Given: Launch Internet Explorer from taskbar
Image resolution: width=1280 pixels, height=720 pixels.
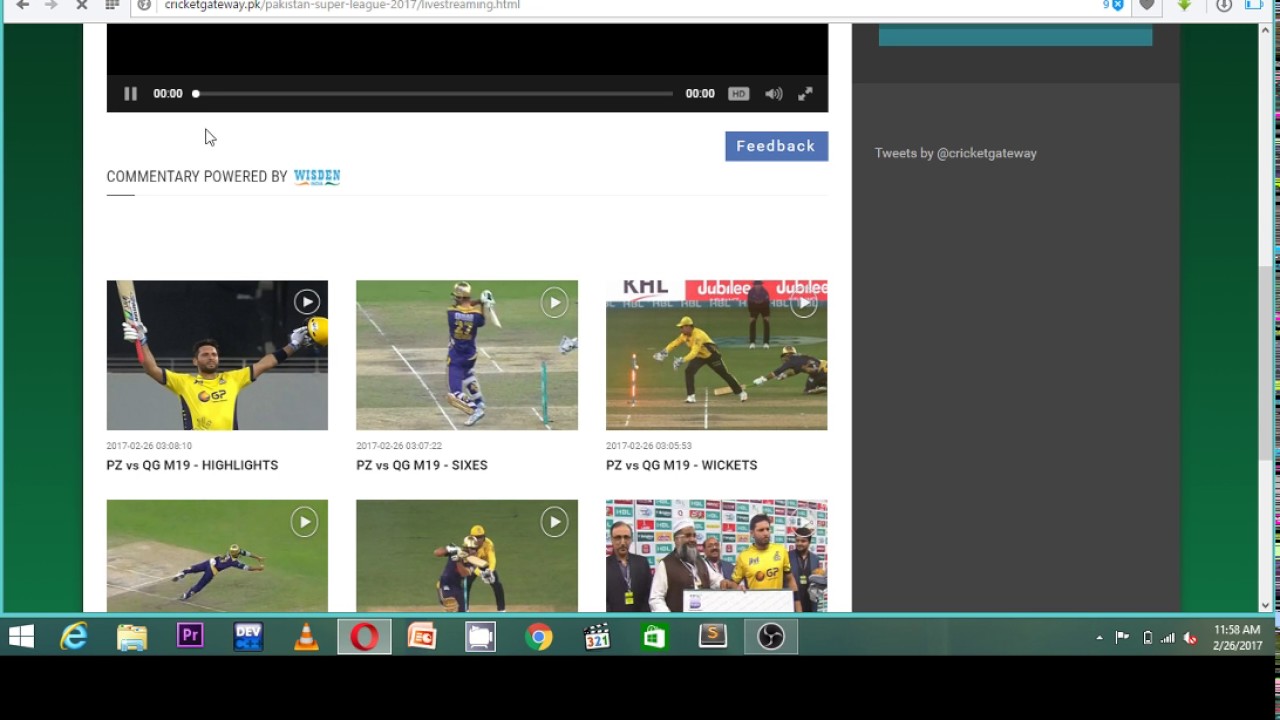Looking at the screenshot, I should click(74, 637).
